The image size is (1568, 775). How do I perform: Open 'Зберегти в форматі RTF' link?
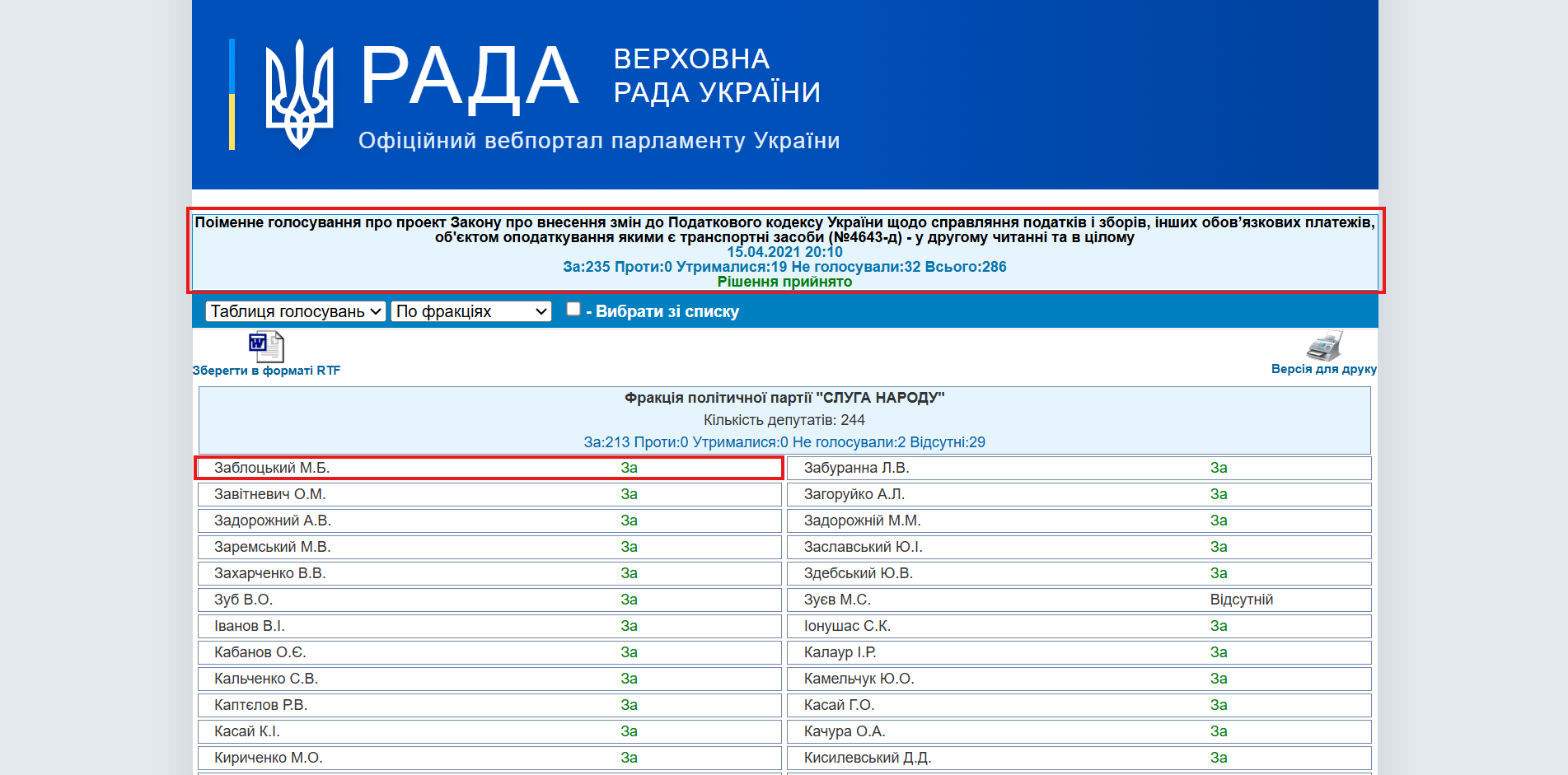266,371
